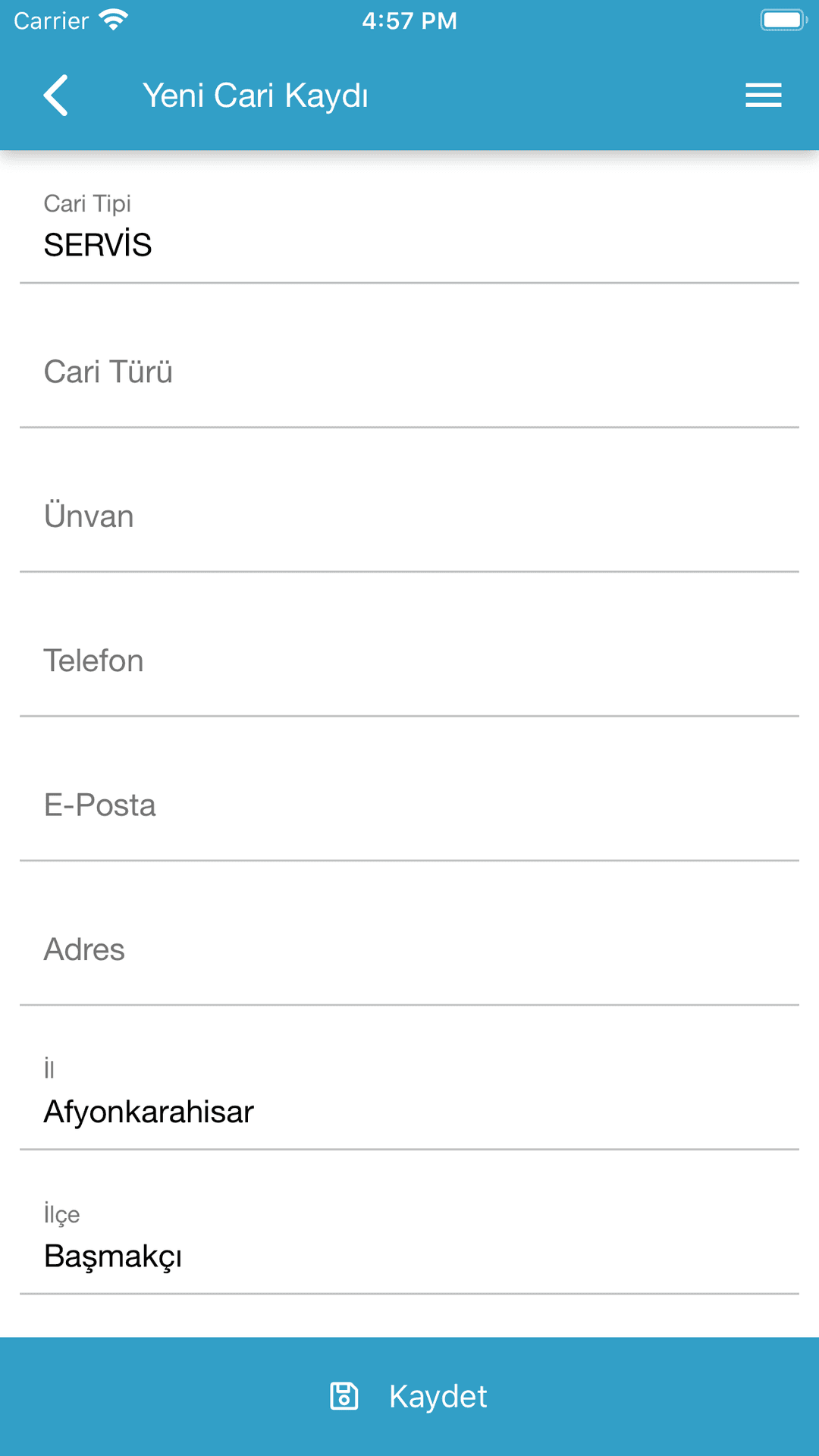This screenshot has height=1456, width=819.
Task: Focus the Telefon input field
Action: coord(409,661)
